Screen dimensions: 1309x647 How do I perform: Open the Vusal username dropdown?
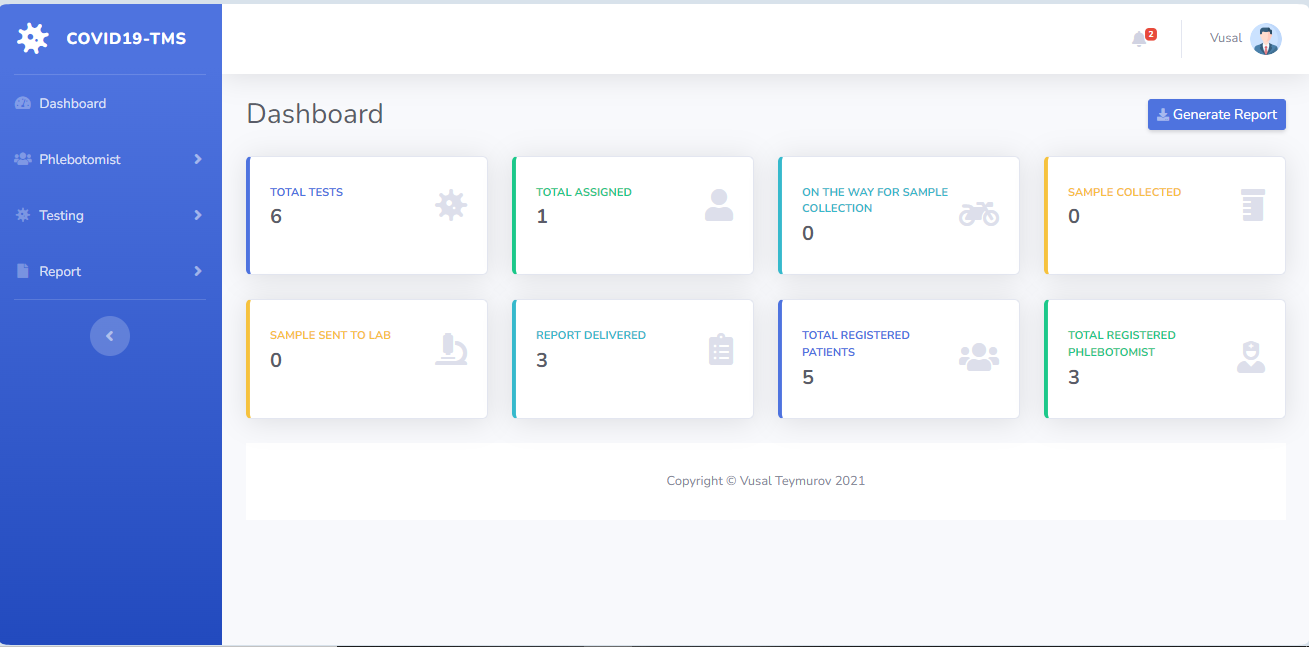pos(1225,39)
